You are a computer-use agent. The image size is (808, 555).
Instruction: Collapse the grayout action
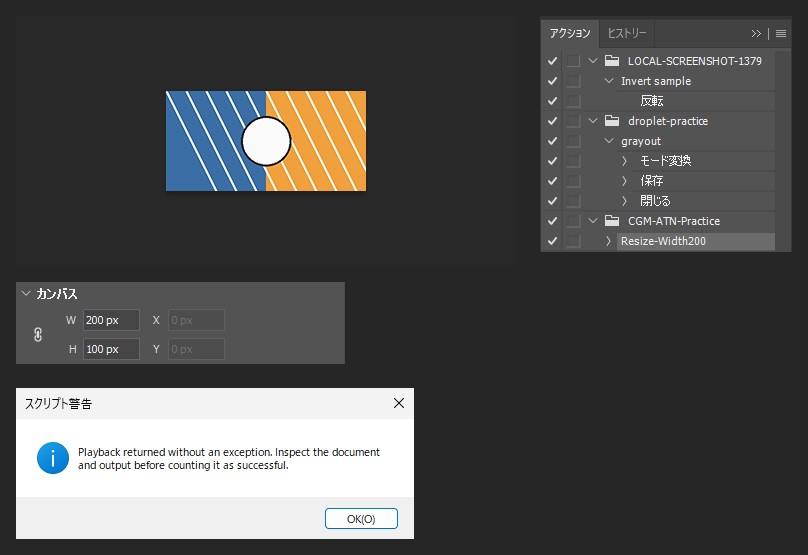[609, 141]
